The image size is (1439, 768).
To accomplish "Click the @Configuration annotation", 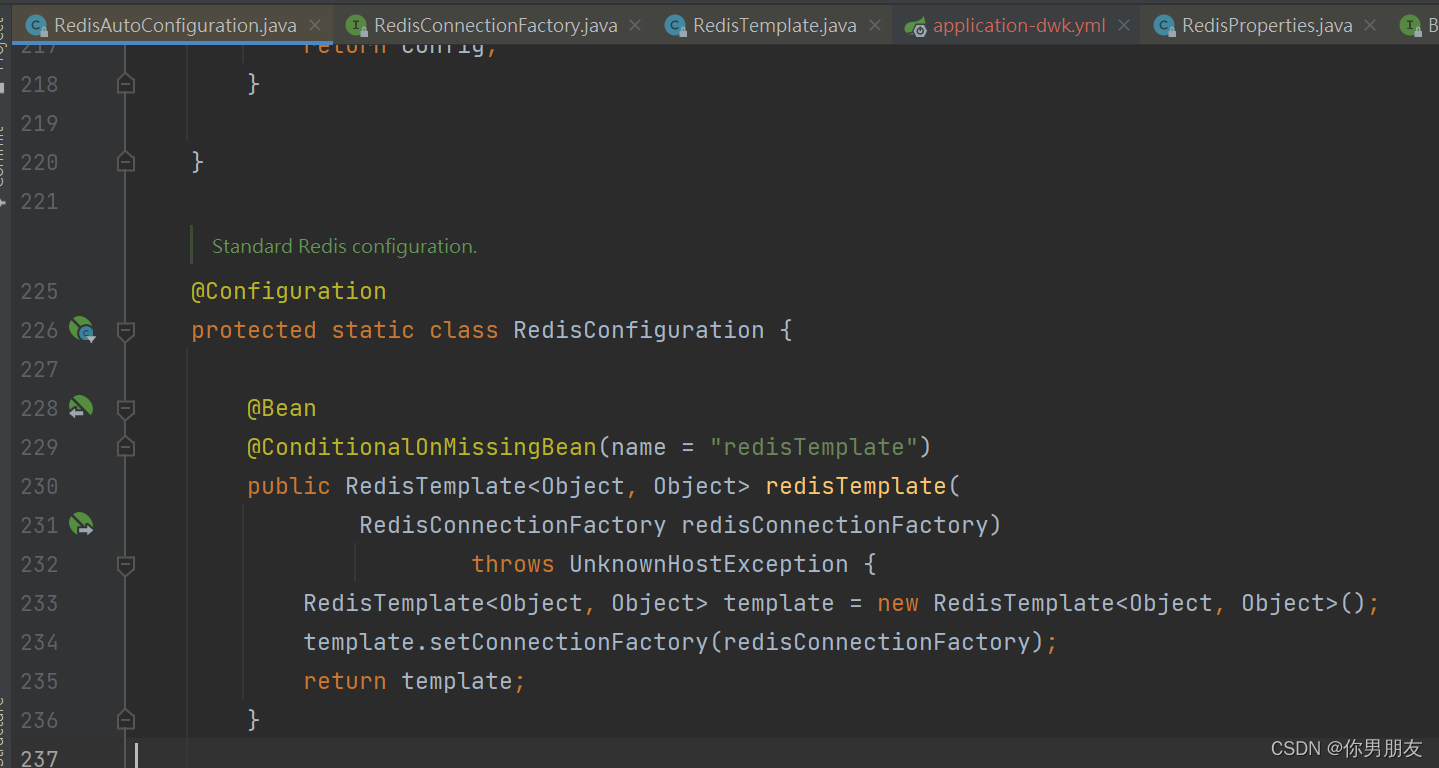I will point(289,291).
